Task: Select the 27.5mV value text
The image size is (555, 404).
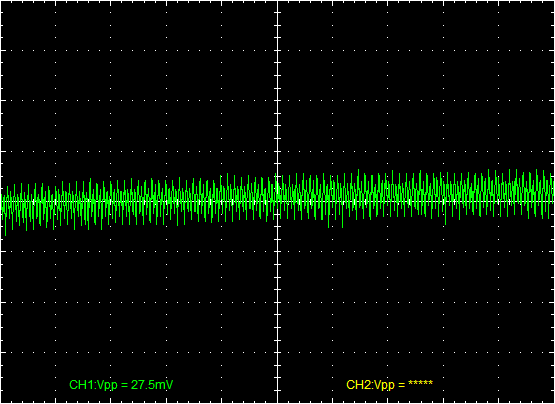Action: (x=152, y=385)
